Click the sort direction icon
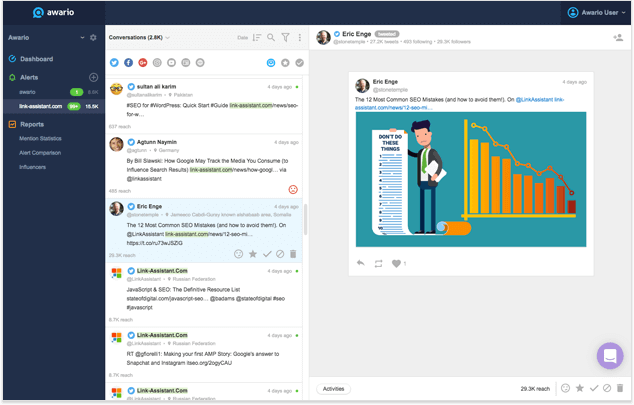634x405 pixels. pyautogui.click(x=257, y=38)
